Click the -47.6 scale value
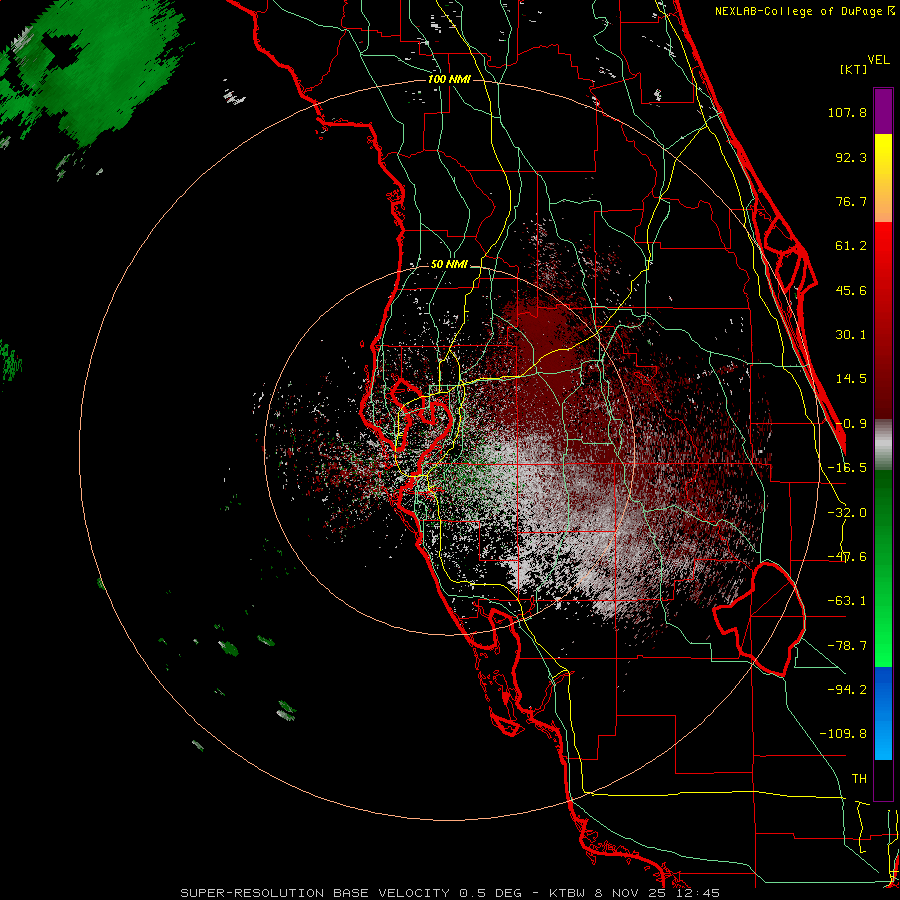Image resolution: width=900 pixels, height=900 pixels. click(847, 557)
